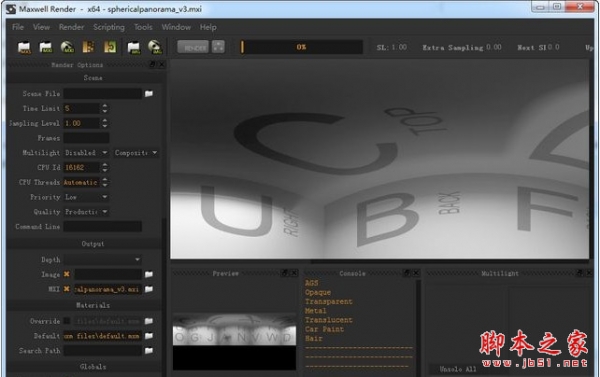Click the Open MXS scene folder icon

tap(24, 47)
